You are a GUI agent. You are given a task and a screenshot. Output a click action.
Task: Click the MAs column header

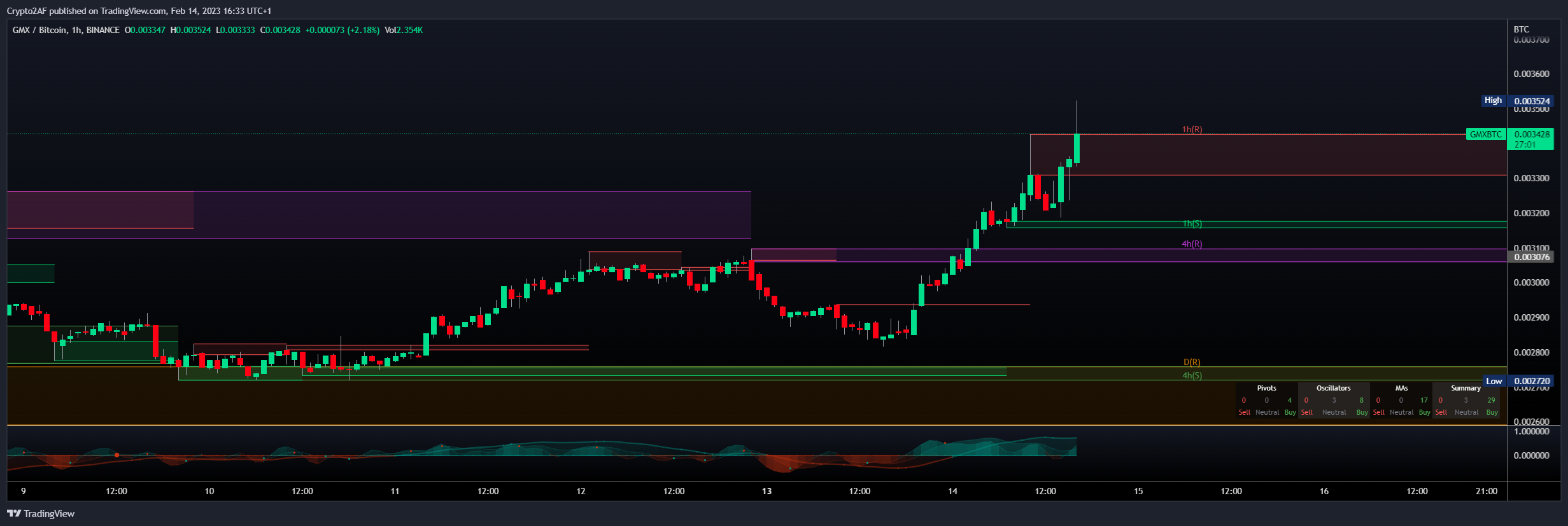pos(1401,388)
